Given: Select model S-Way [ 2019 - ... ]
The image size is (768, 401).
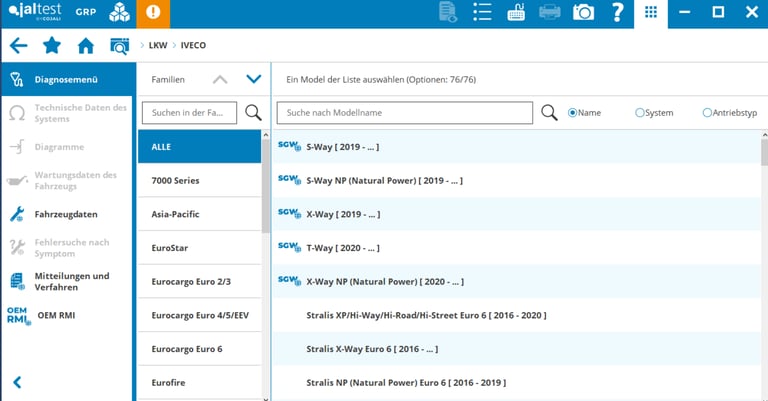Looking at the screenshot, I should click(517, 146).
